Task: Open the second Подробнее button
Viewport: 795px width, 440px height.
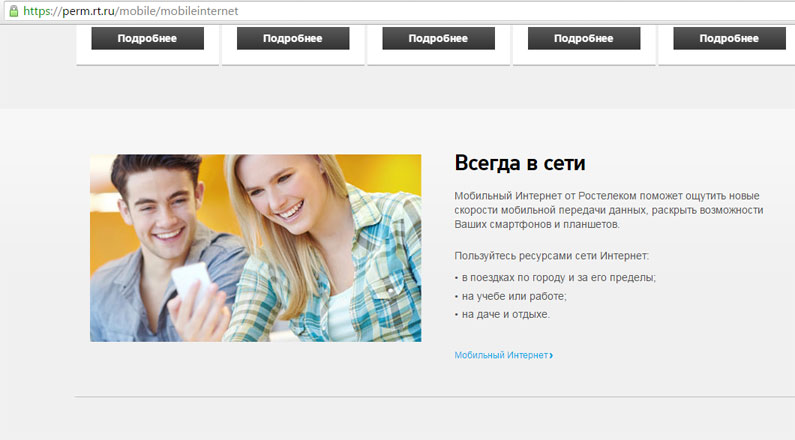Action: 293,38
